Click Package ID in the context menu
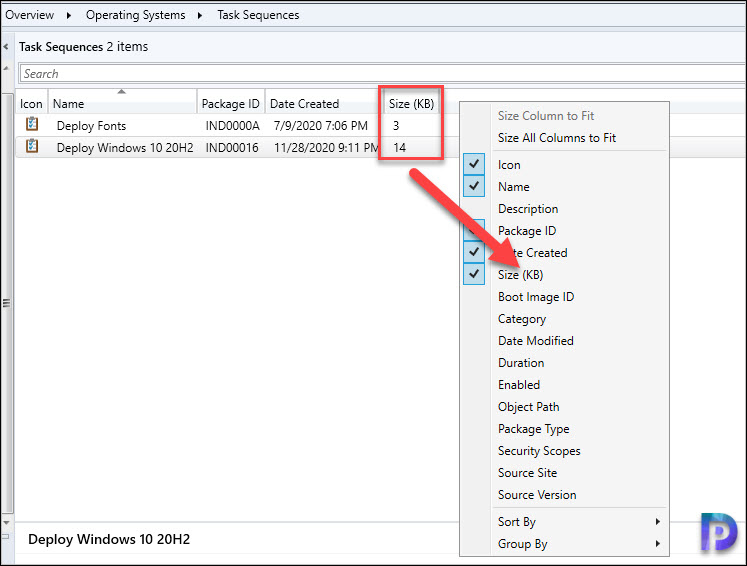 [x=527, y=231]
